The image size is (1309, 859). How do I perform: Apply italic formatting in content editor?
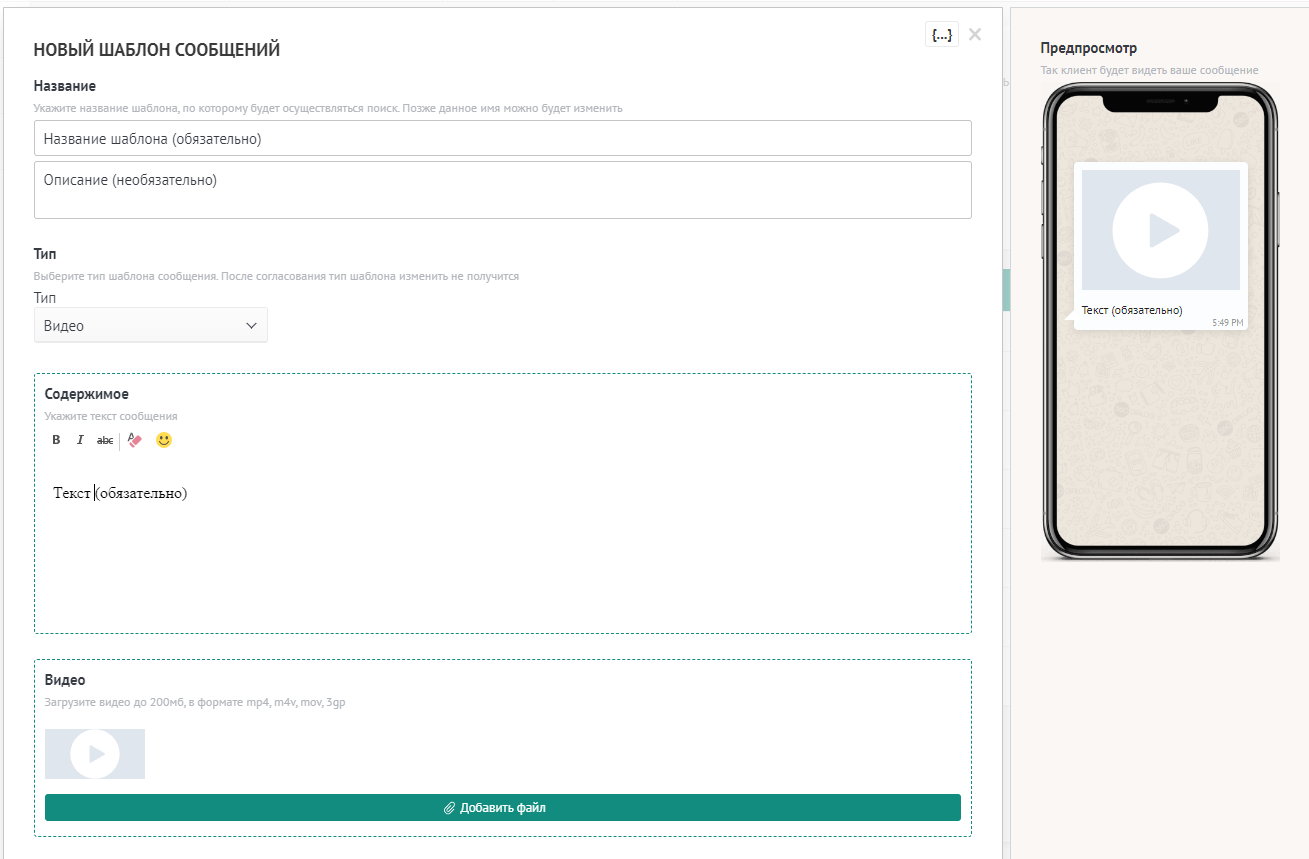80,440
